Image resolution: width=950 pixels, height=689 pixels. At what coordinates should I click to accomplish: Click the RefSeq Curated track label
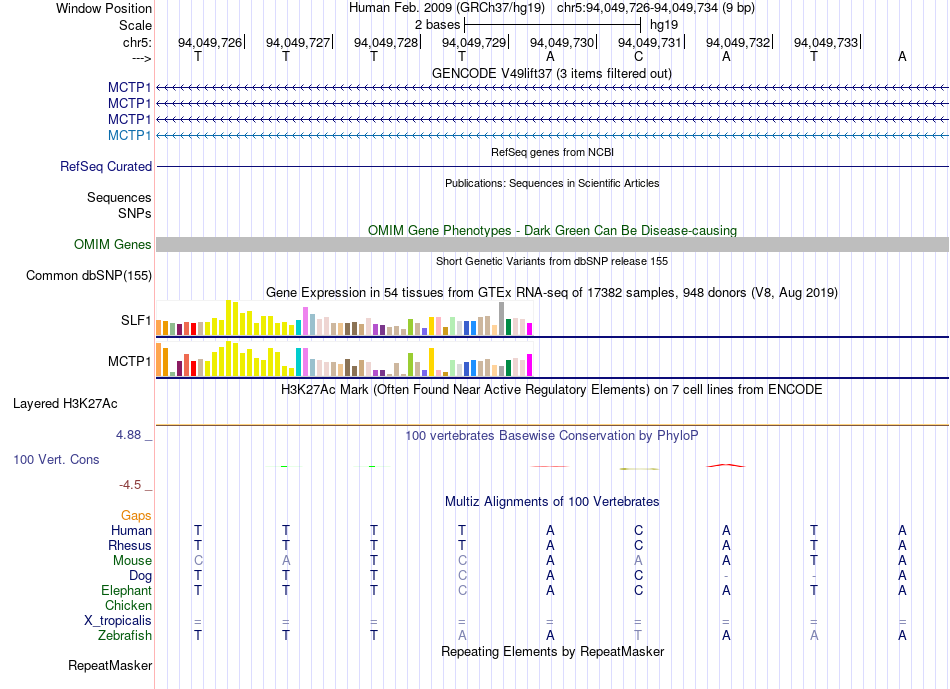[105, 167]
